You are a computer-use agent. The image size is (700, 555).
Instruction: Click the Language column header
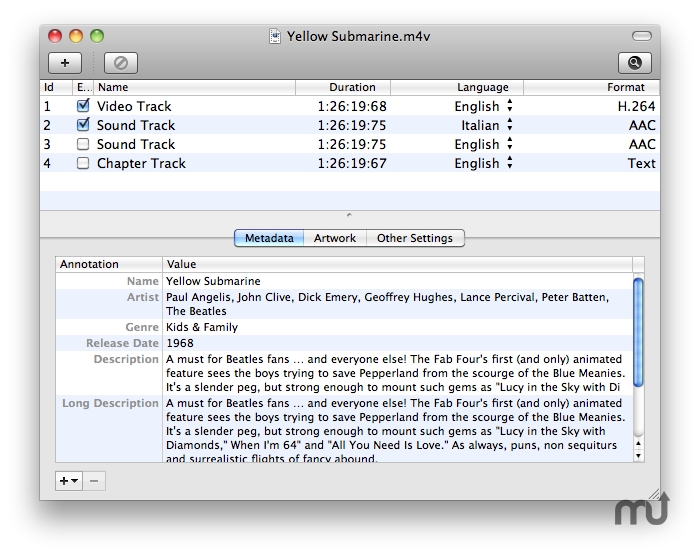(x=457, y=87)
